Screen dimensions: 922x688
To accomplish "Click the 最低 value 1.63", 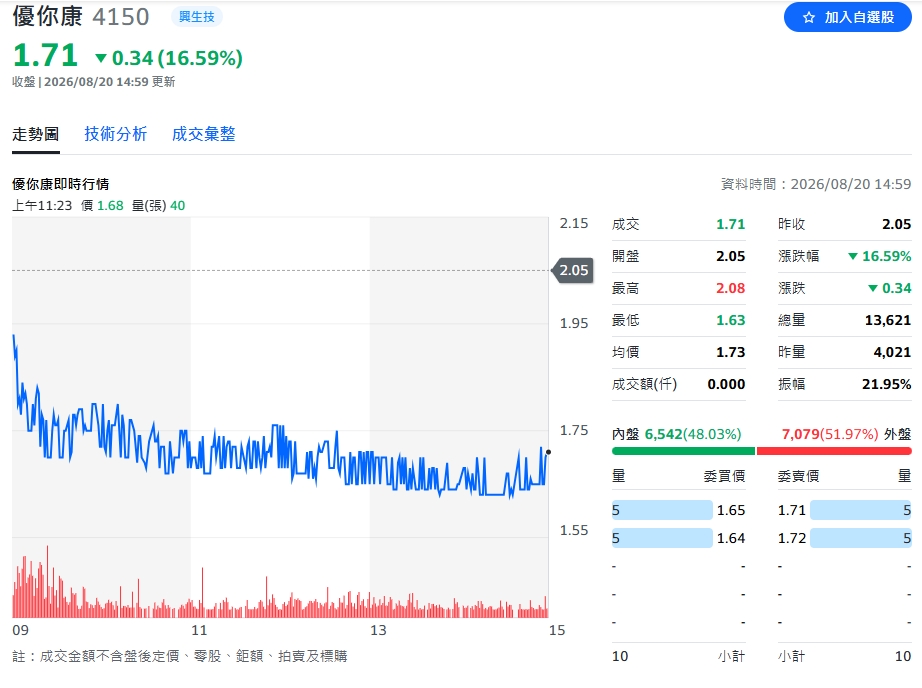I will [x=730, y=320].
